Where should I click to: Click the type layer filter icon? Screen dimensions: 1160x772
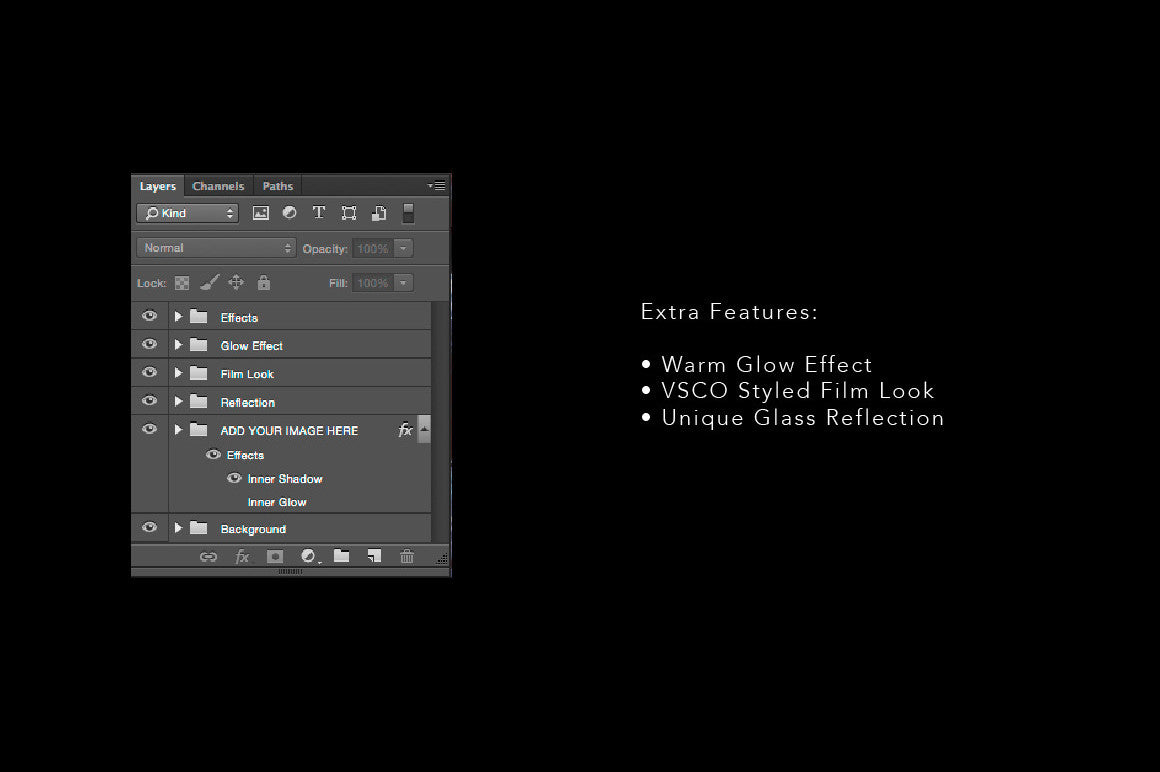(319, 213)
